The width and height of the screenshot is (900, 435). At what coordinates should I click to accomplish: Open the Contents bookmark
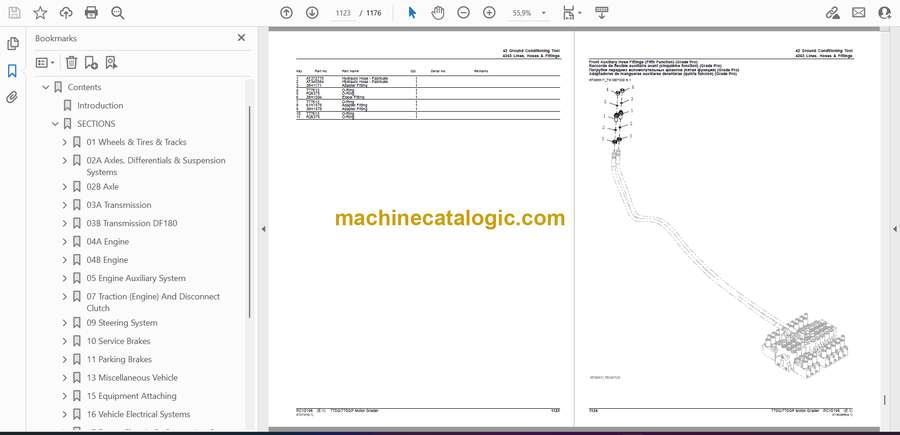pyautogui.click(x=84, y=87)
